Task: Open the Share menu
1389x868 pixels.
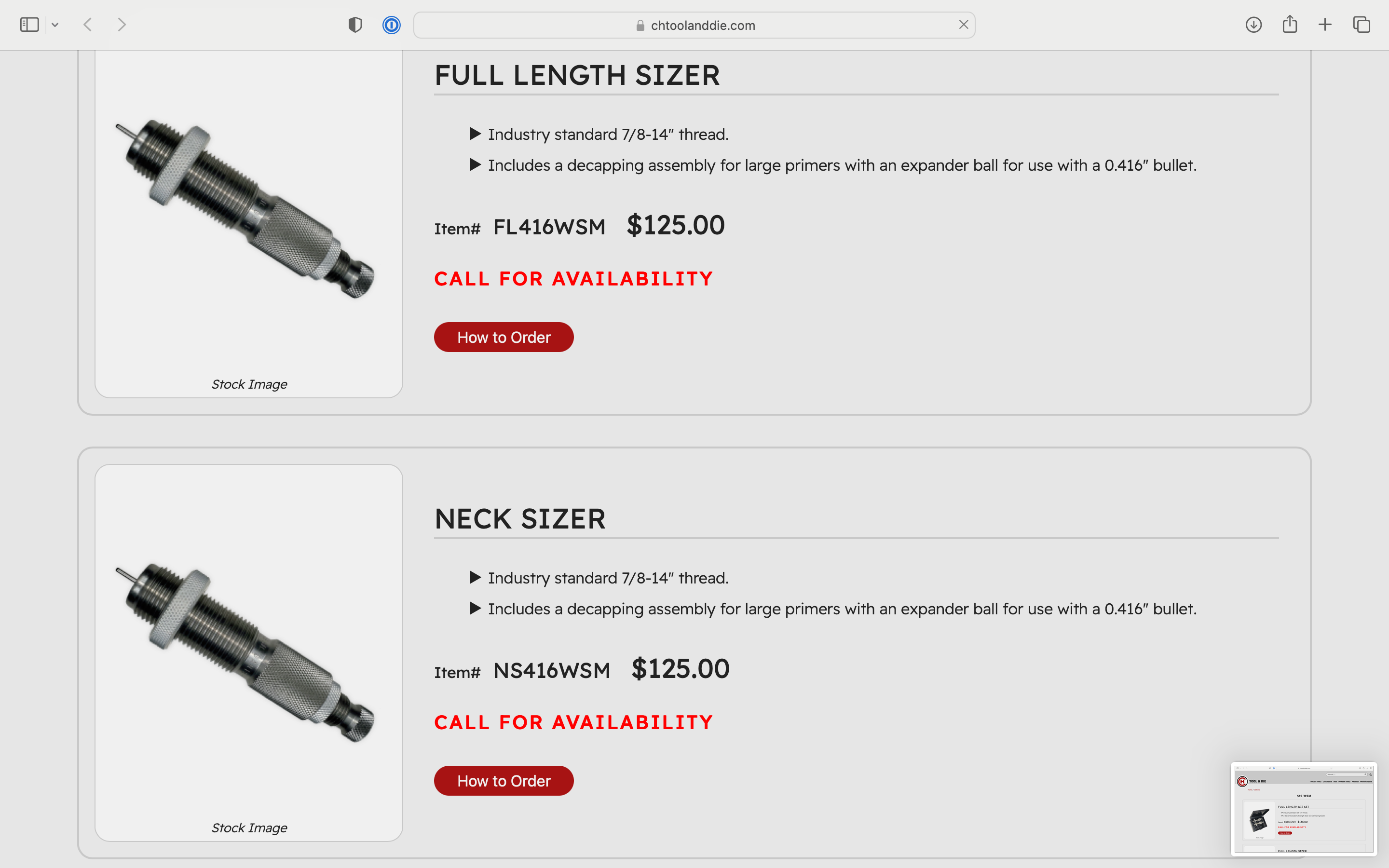Action: [1290, 25]
